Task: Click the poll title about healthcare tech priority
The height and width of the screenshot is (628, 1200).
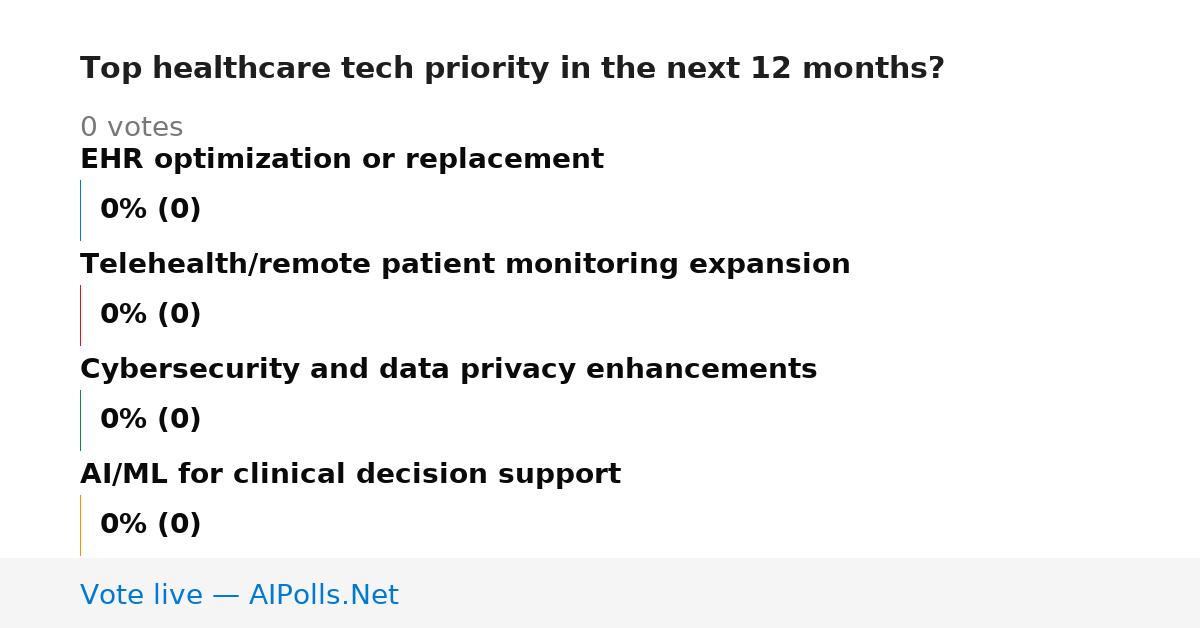Action: tap(512, 69)
